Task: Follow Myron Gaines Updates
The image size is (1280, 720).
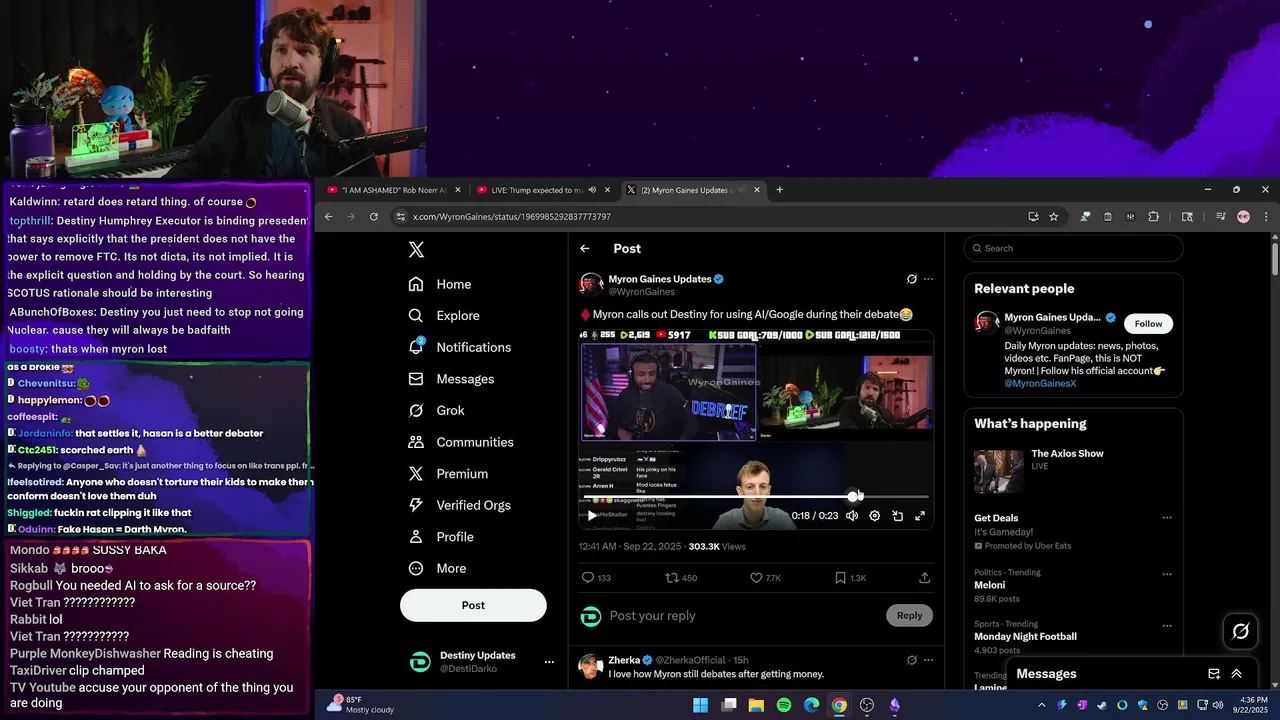Action: (1148, 324)
